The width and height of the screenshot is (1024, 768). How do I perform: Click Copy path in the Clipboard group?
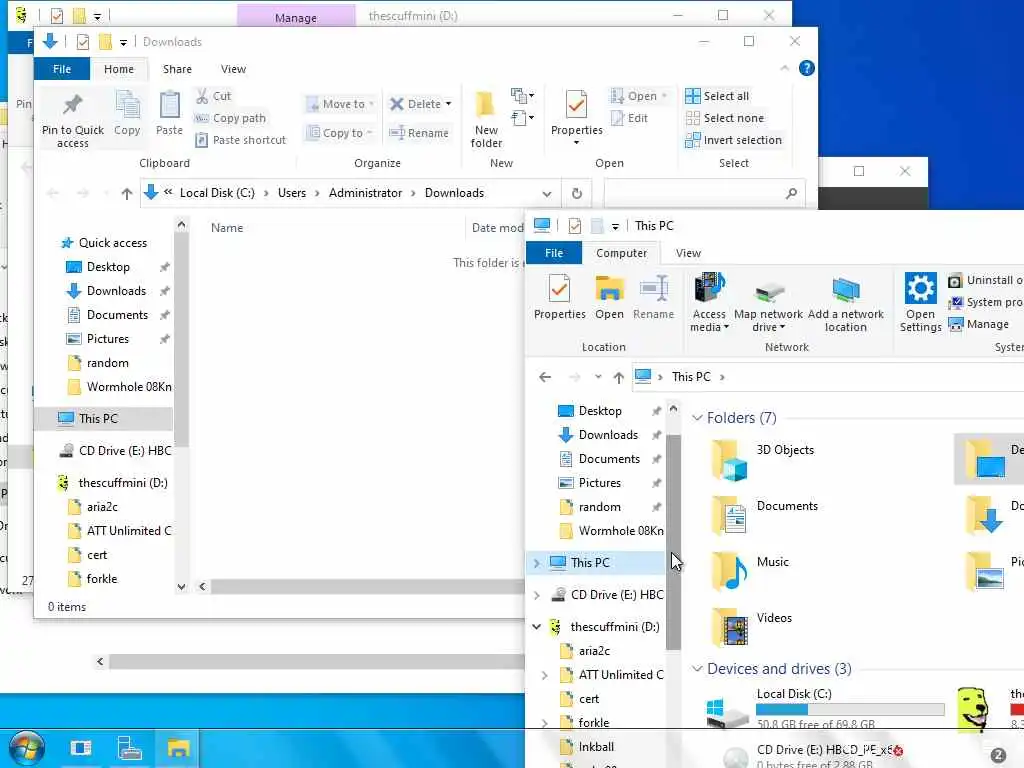click(x=231, y=118)
